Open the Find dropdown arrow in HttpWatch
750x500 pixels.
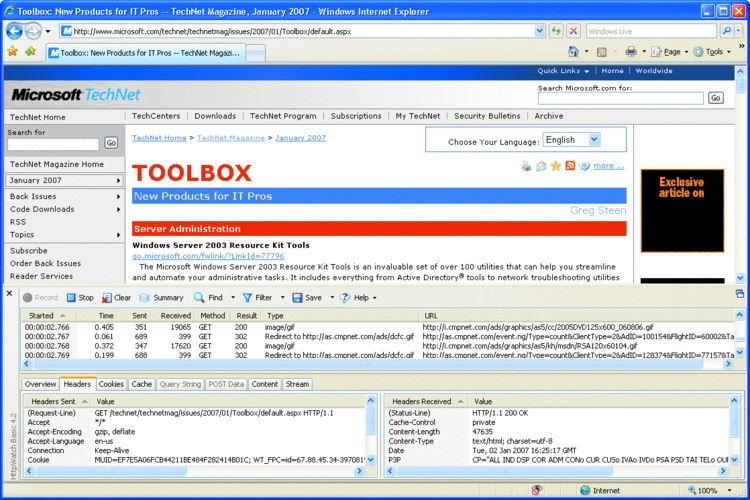[x=233, y=298]
